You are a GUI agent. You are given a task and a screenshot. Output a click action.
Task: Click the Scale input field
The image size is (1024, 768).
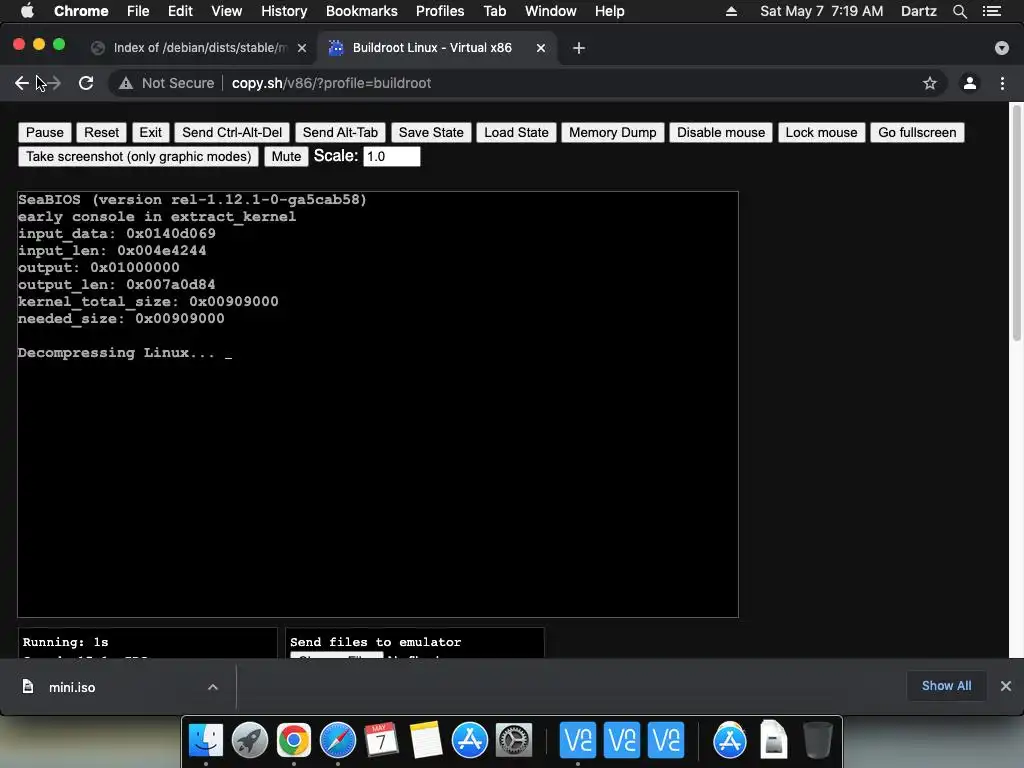pyautogui.click(x=392, y=157)
